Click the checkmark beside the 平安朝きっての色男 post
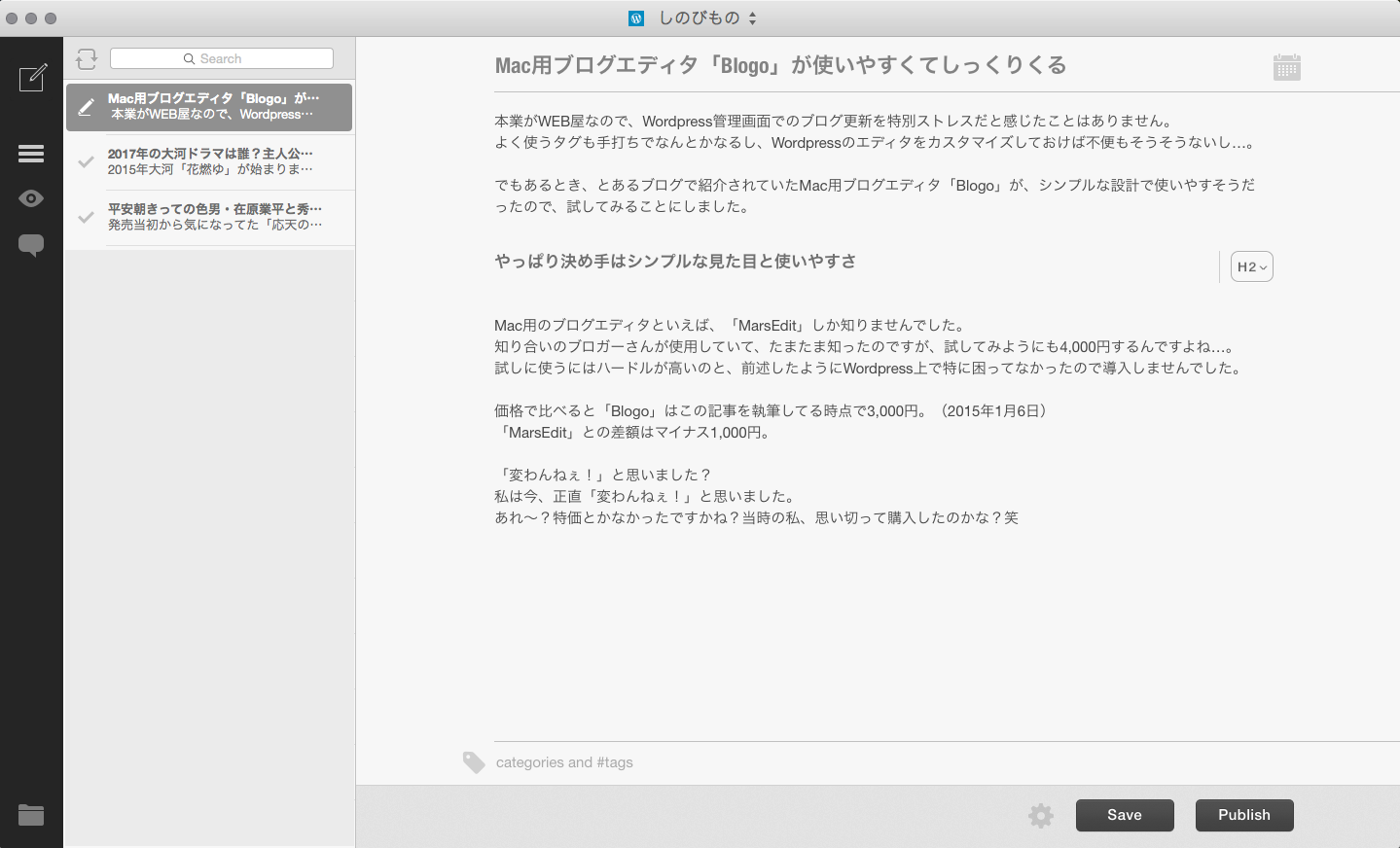 click(86, 217)
